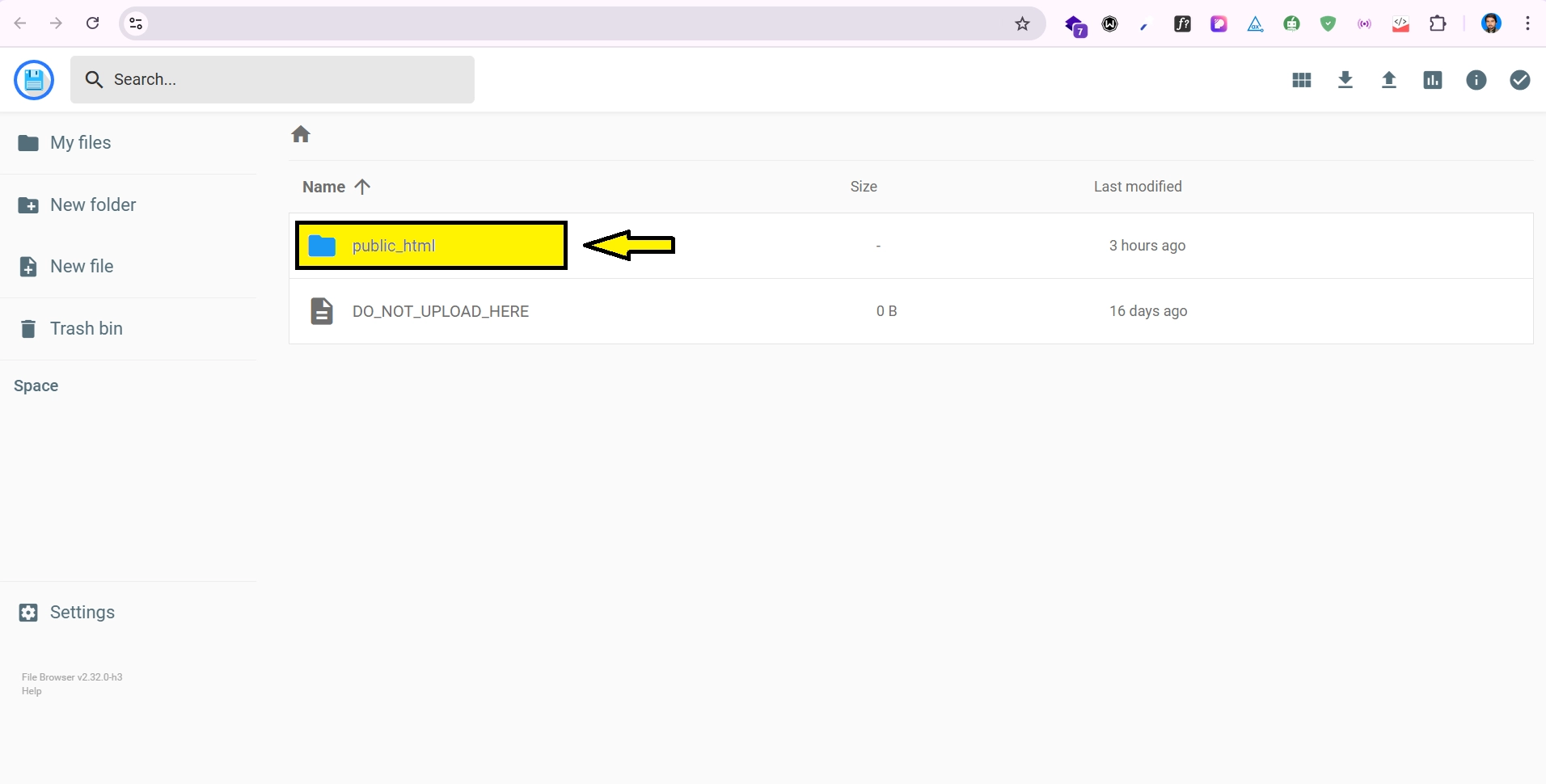Open Settings in the sidebar
Viewport: 1546px width, 784px height.
coord(82,613)
